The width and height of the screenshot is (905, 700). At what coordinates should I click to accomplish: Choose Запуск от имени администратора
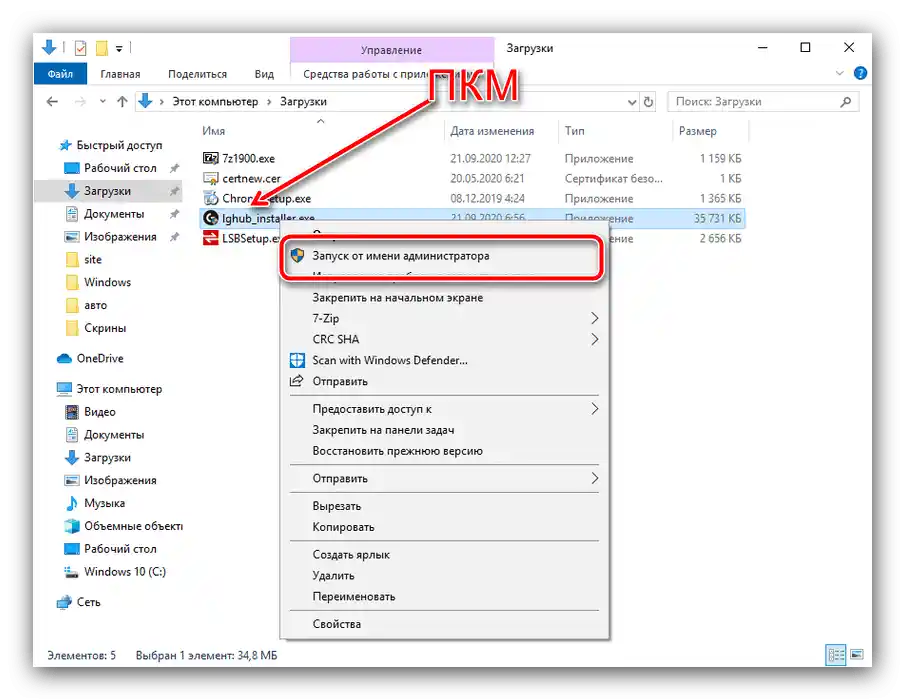(x=443, y=256)
